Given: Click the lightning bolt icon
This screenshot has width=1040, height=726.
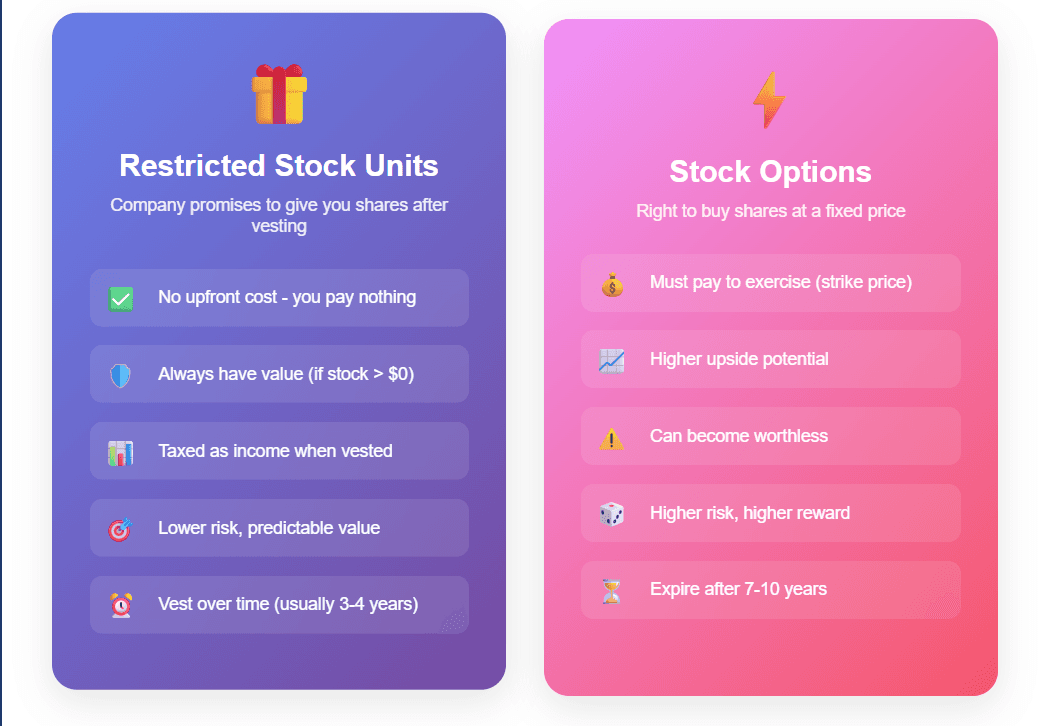Looking at the screenshot, I should click(x=770, y=100).
